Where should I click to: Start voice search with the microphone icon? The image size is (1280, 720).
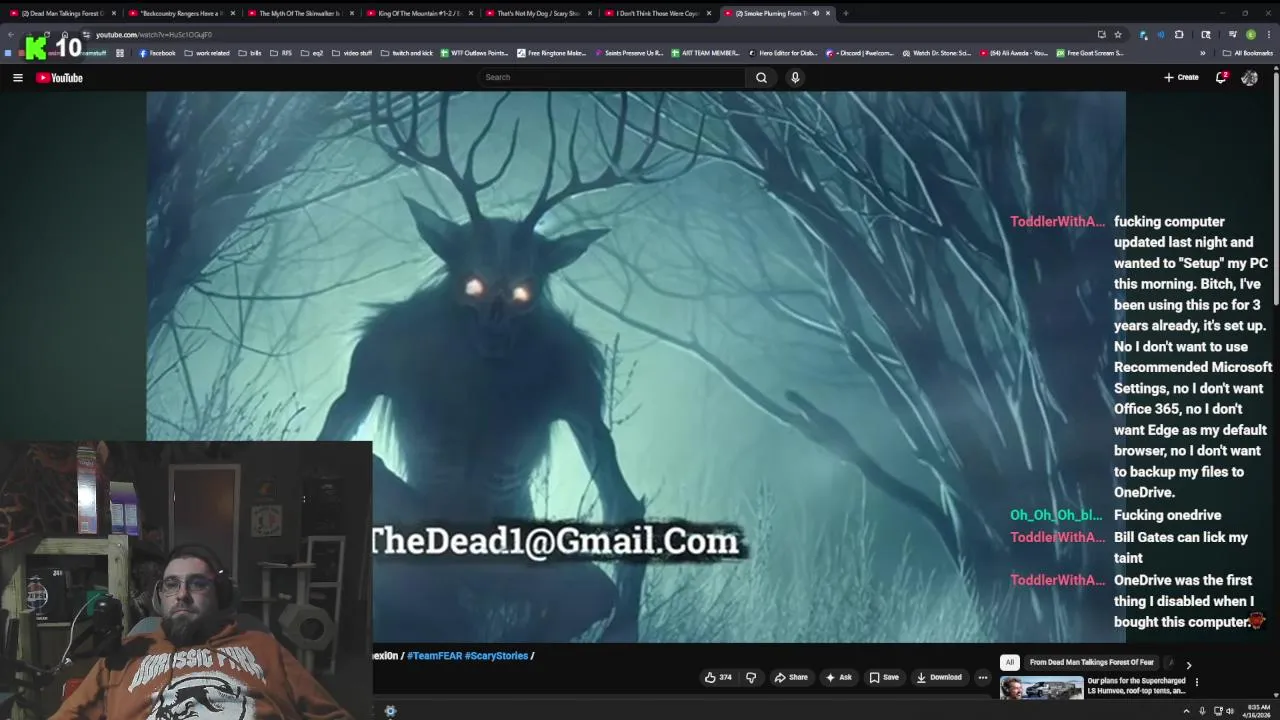pos(795,77)
